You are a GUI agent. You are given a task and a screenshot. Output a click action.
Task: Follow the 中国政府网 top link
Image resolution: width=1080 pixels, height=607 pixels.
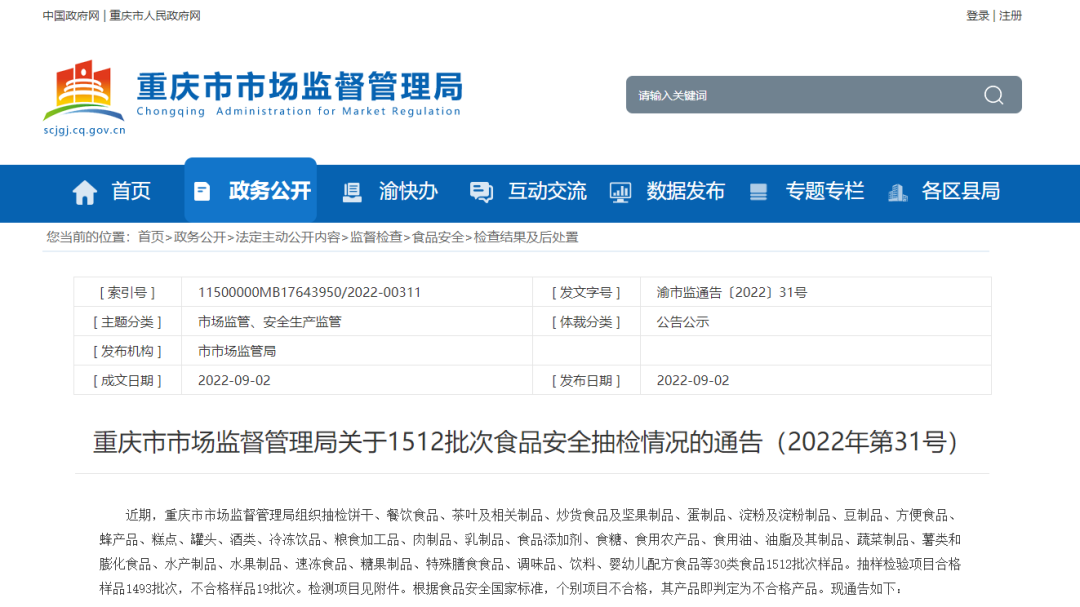(71, 16)
